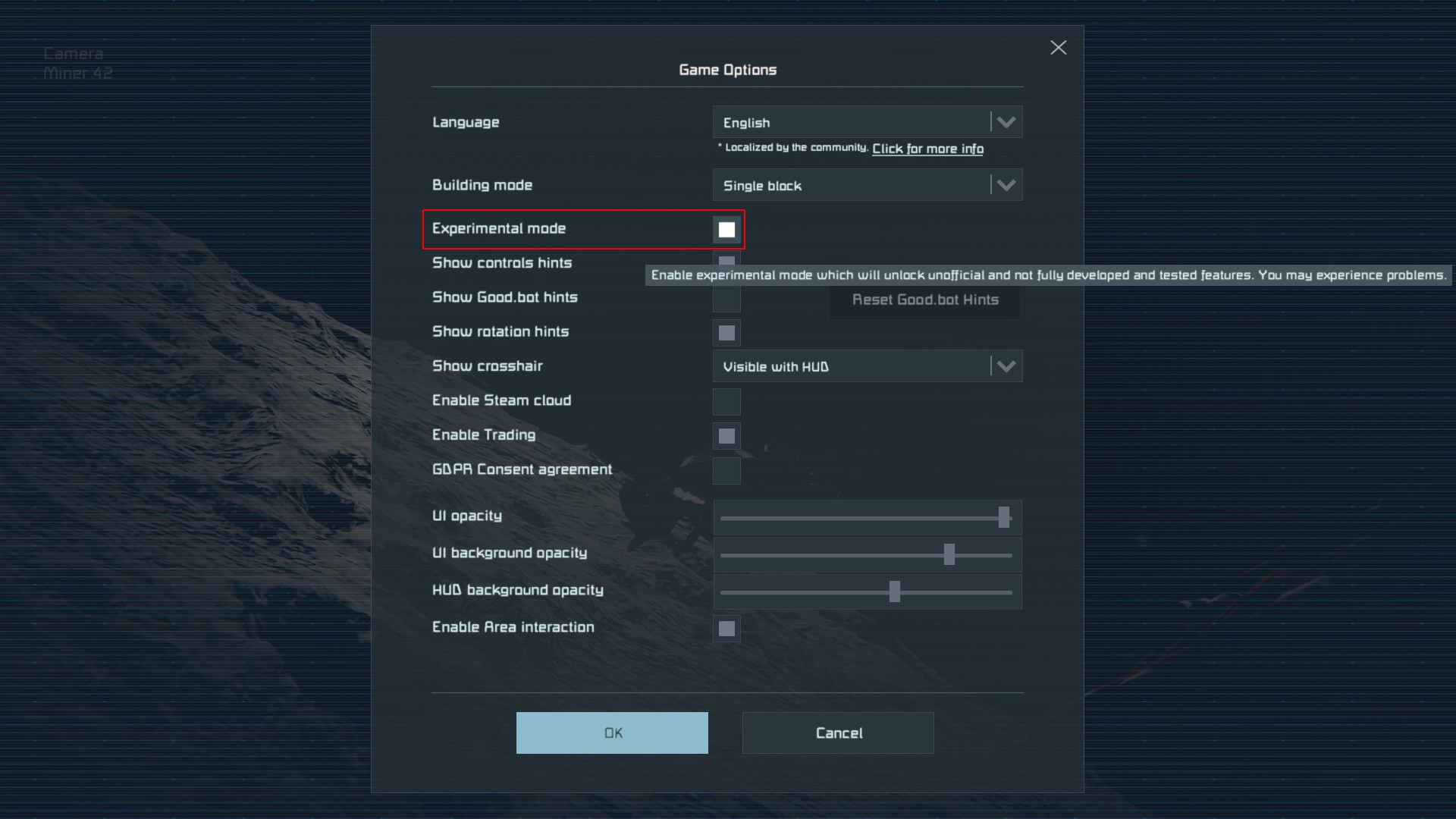Toggle Show Good.bot hints checkbox

pyautogui.click(x=726, y=301)
